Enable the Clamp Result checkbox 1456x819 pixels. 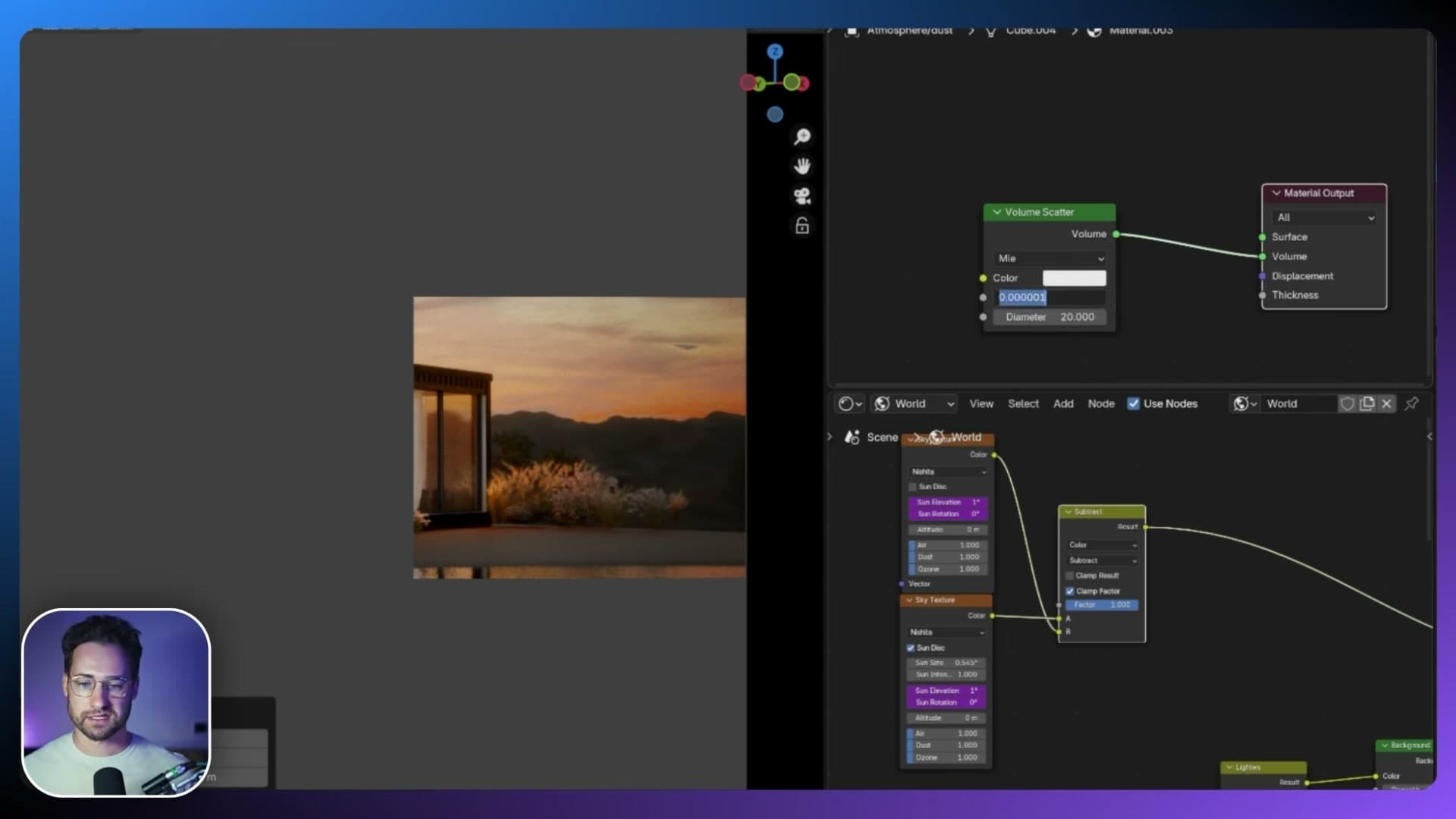pos(1069,576)
